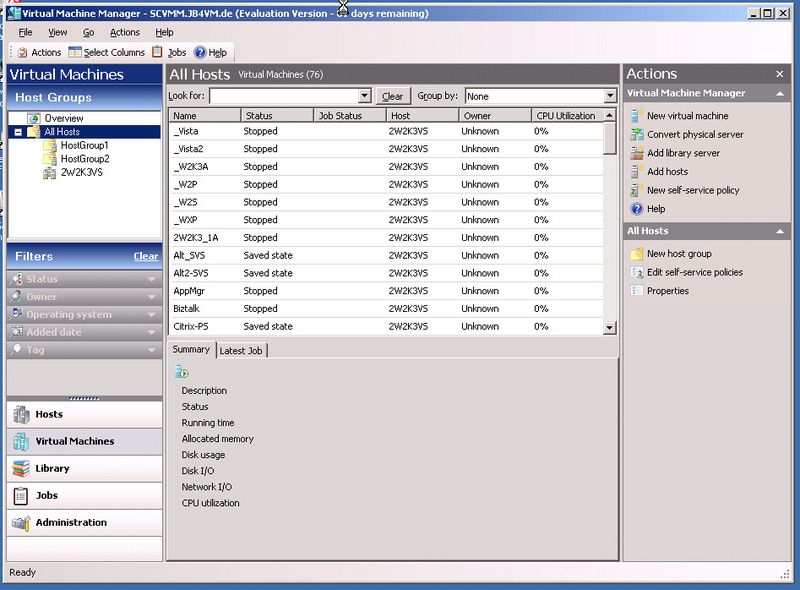The height and width of the screenshot is (590, 800).
Task: Open Jobs from the toolbar clipboard icon
Action: coord(158,52)
